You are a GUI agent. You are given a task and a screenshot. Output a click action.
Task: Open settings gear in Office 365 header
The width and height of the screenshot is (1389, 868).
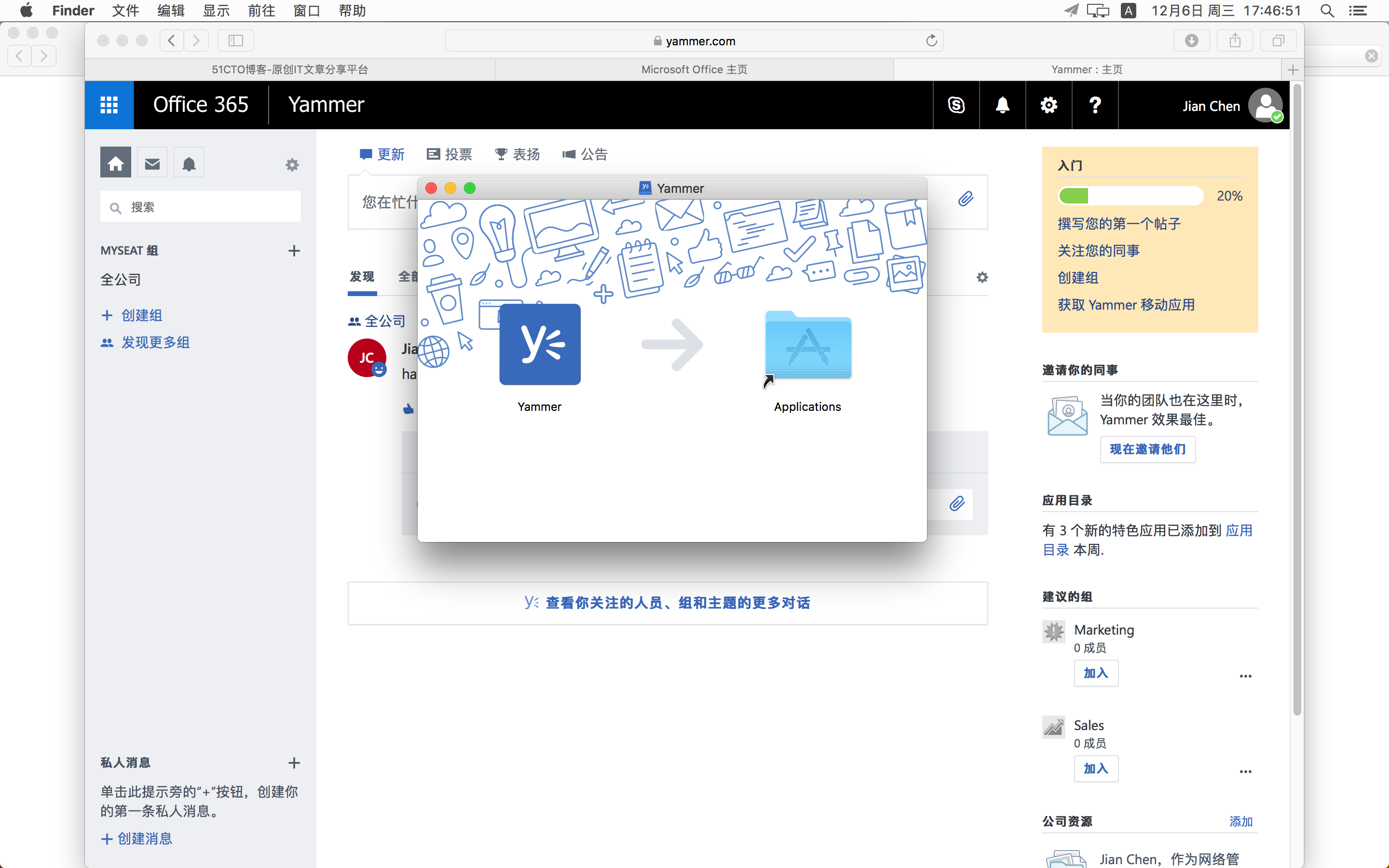[1049, 105]
